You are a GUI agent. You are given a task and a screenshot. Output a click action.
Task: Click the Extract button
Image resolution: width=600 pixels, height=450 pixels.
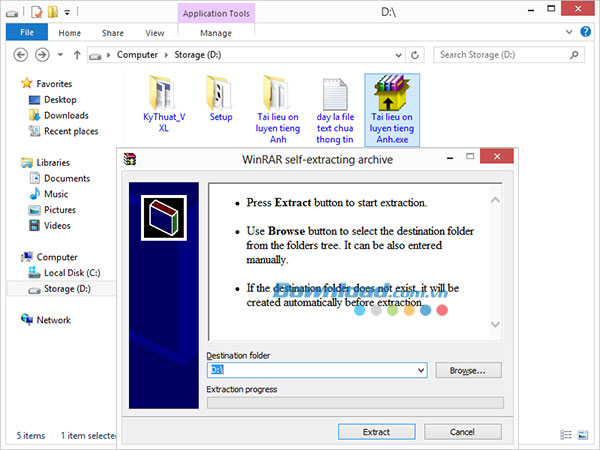[x=376, y=431]
